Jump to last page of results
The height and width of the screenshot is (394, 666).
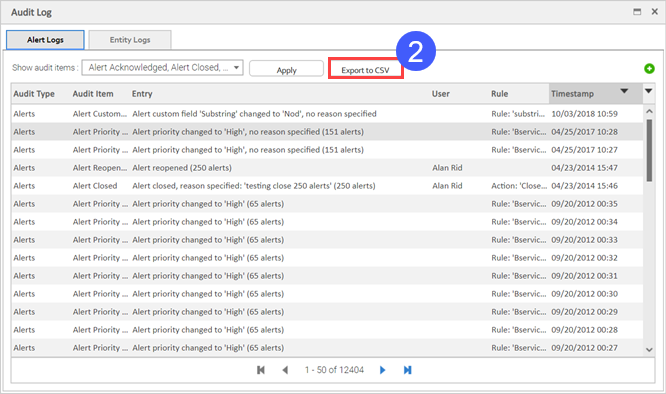click(x=407, y=370)
